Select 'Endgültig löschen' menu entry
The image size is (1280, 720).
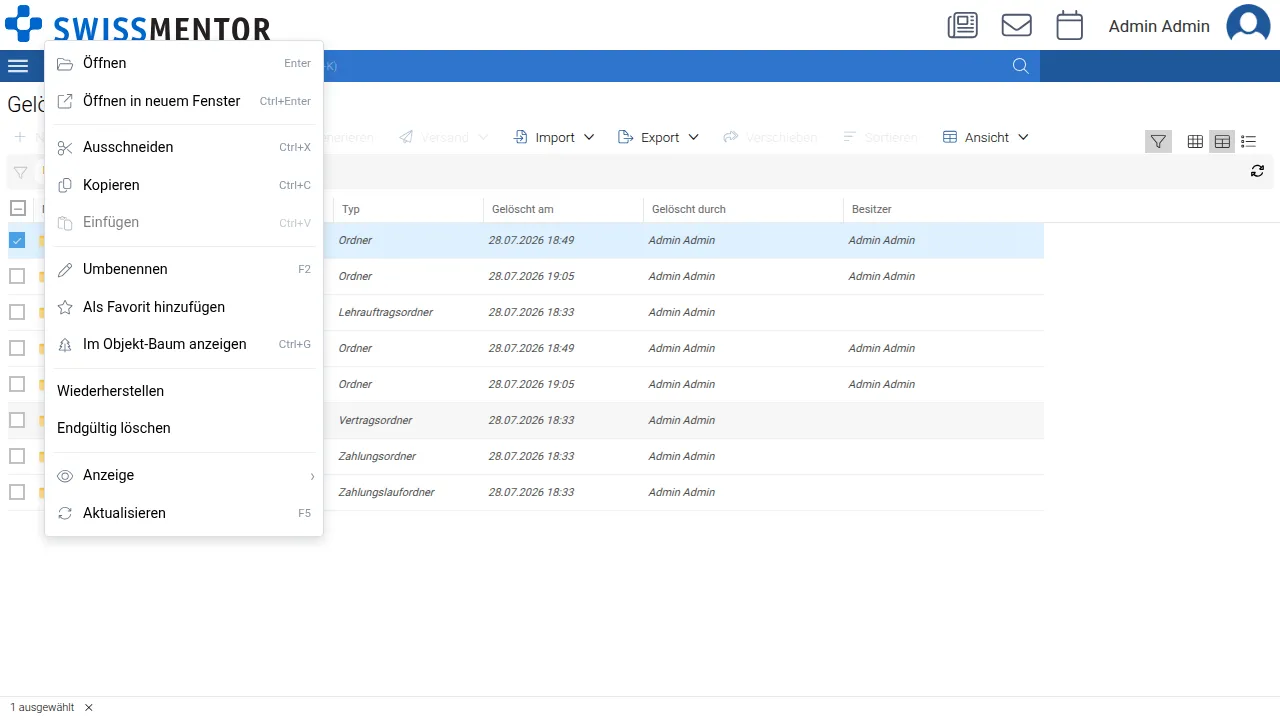pos(184,428)
